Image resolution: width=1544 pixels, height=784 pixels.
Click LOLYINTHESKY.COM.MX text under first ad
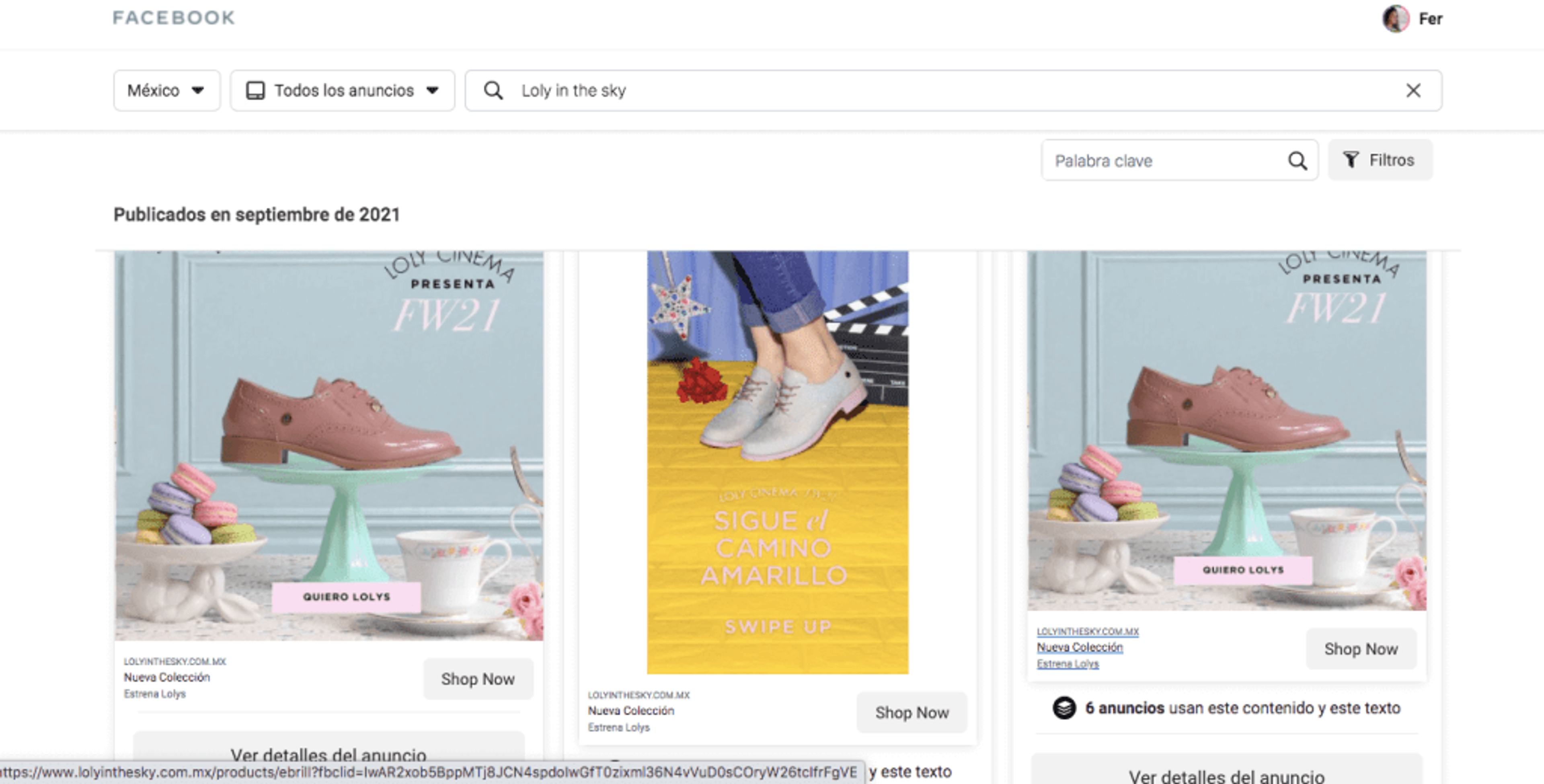pos(175,662)
